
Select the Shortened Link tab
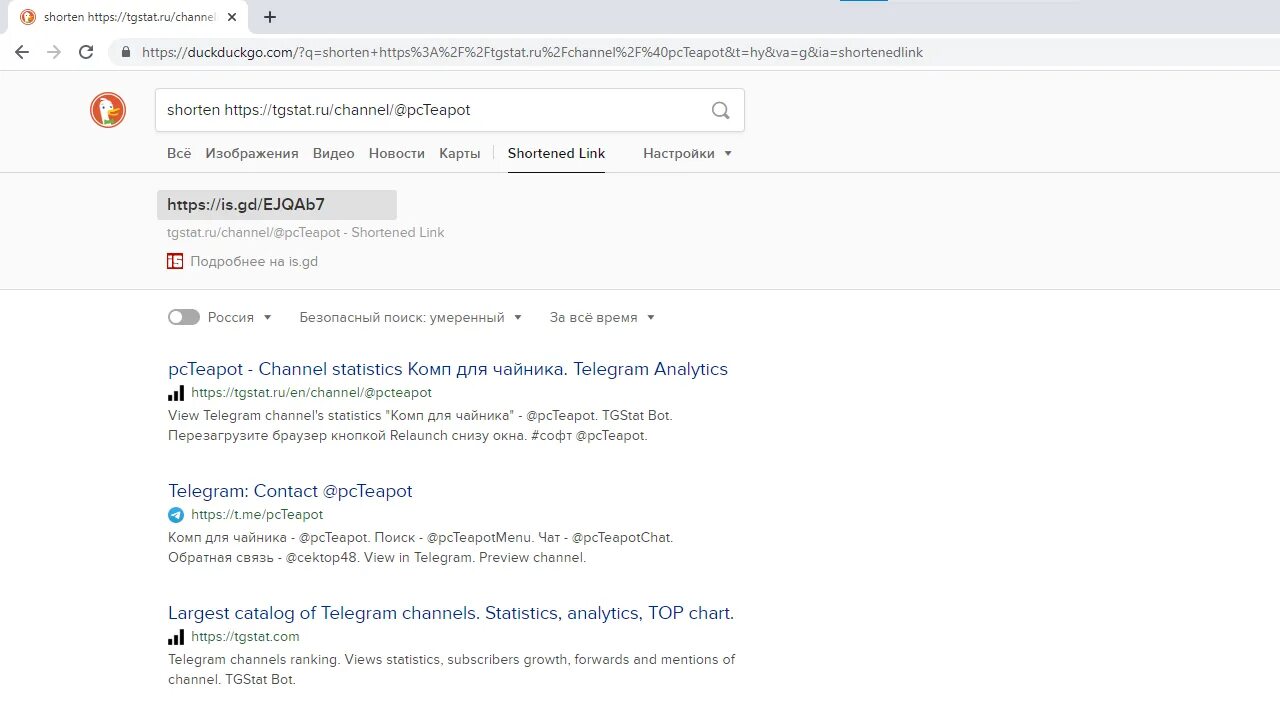pyautogui.click(x=556, y=153)
